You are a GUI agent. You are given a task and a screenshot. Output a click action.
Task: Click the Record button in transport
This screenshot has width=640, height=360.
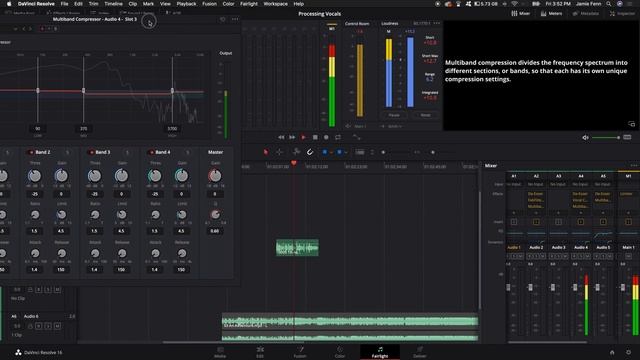(x=326, y=138)
